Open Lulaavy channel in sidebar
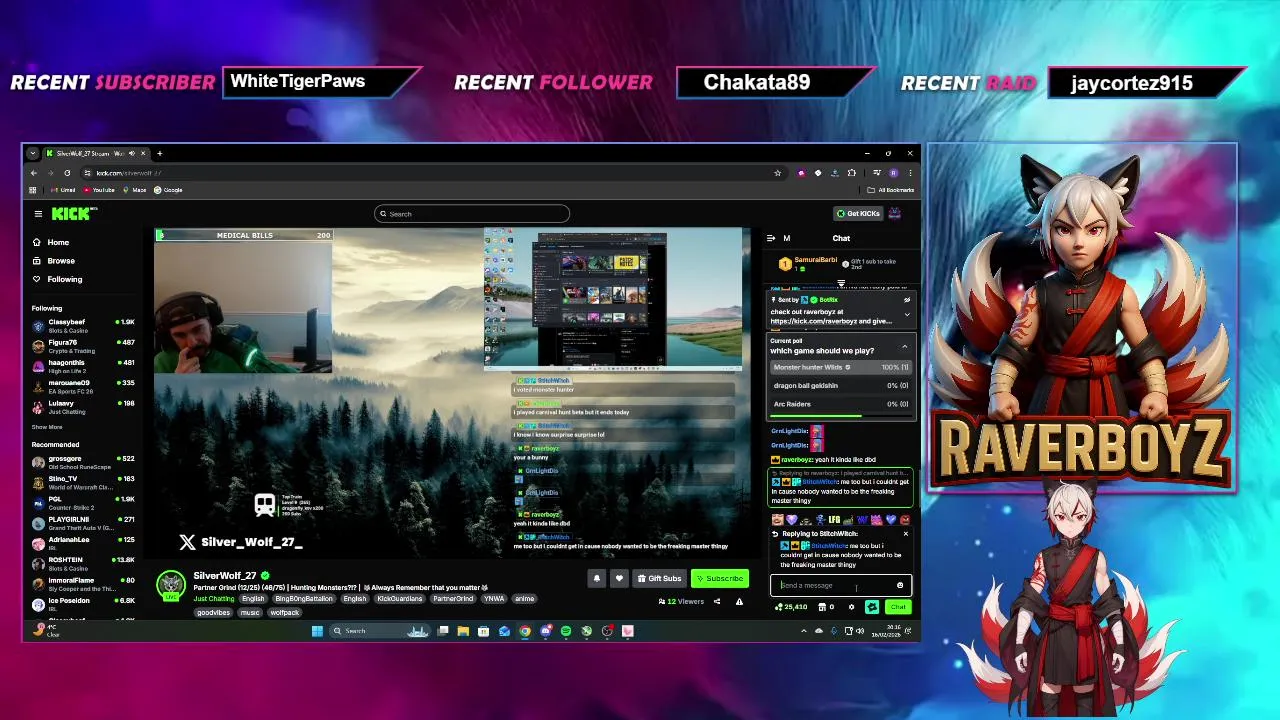 coord(83,407)
